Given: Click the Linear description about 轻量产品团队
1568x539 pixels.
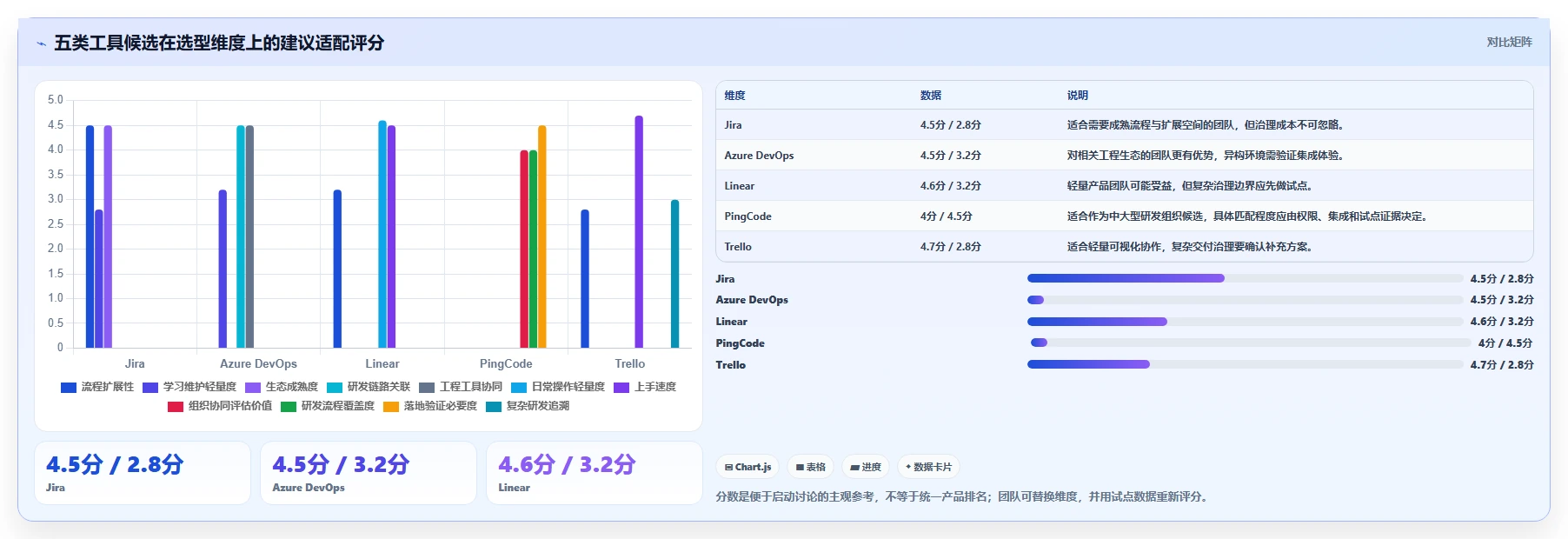Looking at the screenshot, I should pos(1192,186).
